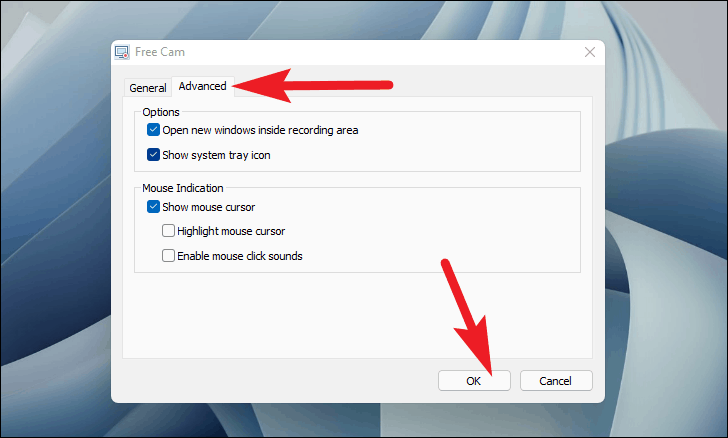Click the Free Cam app icon in title bar
Screen dimensions: 728x438
122,52
